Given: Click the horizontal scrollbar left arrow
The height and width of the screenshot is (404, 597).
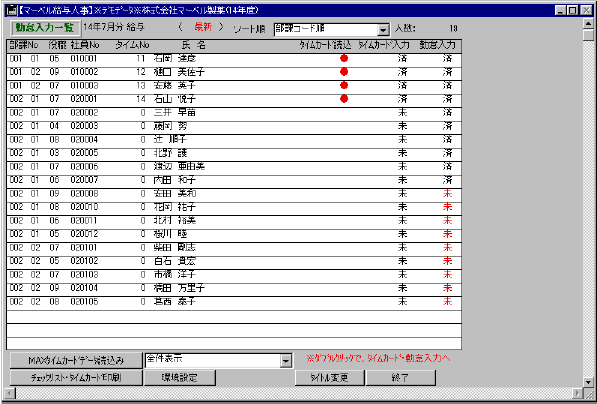Looking at the screenshot, I should [x=9, y=393].
